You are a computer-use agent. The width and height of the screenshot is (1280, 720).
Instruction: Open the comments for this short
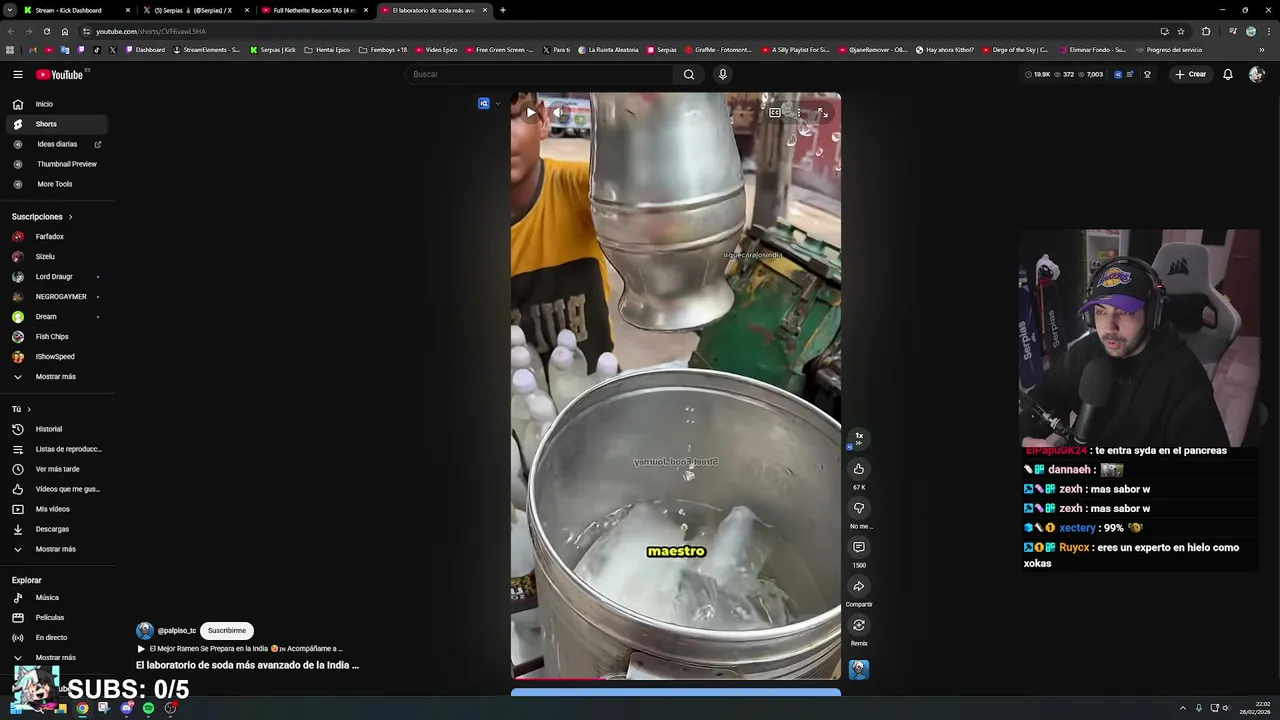pyautogui.click(x=859, y=547)
